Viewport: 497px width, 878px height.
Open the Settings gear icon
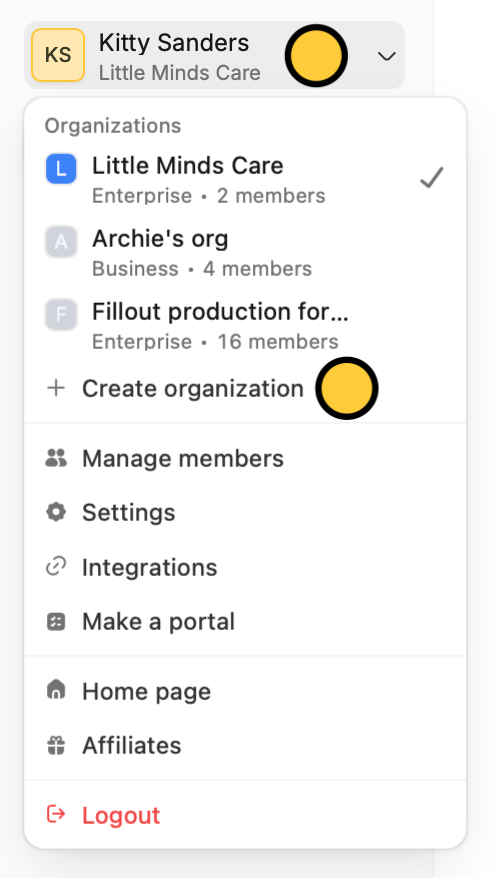(56, 512)
